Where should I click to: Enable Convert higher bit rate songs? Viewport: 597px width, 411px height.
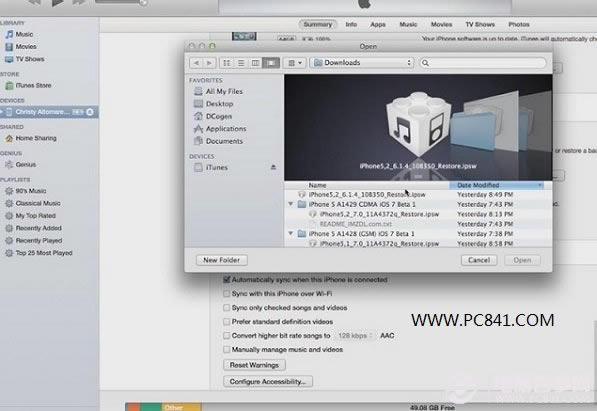[x=227, y=336]
